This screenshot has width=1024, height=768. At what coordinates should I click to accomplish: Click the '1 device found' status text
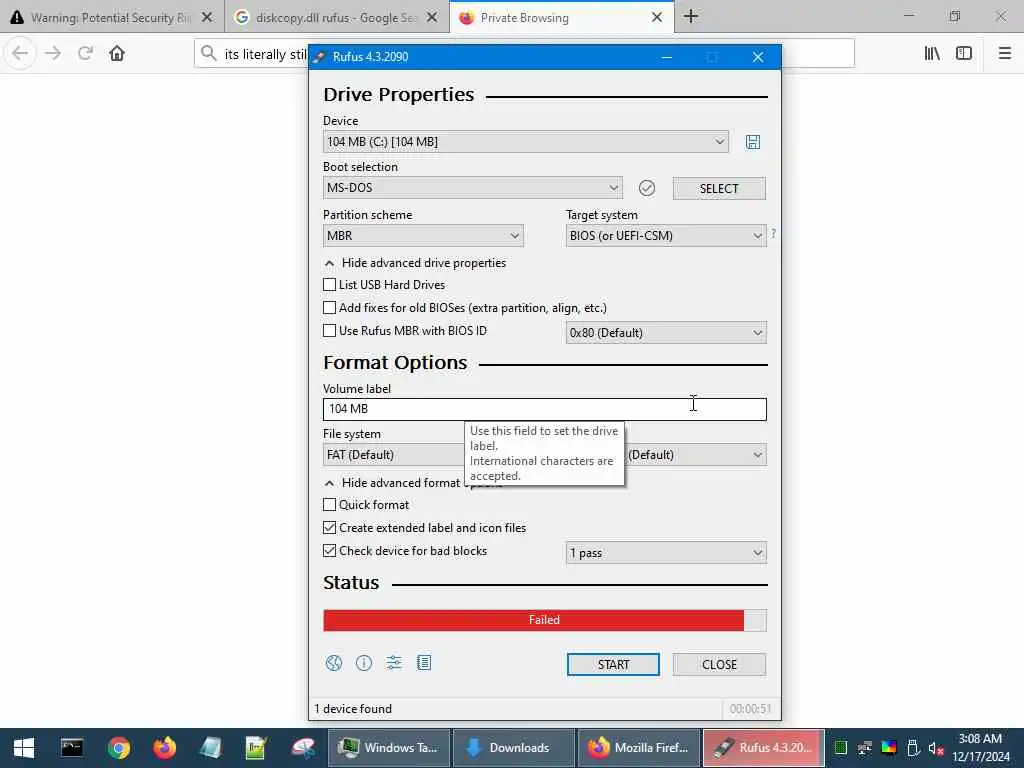(x=353, y=709)
